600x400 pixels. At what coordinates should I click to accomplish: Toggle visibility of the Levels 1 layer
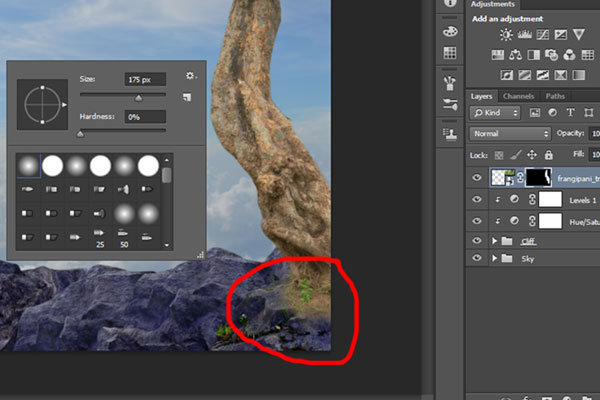(x=477, y=199)
